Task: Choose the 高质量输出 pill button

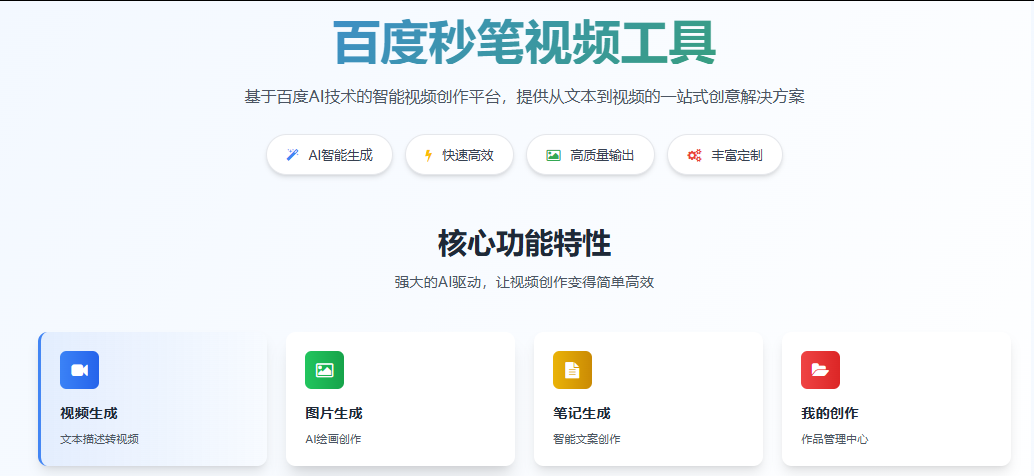Action: [590, 155]
